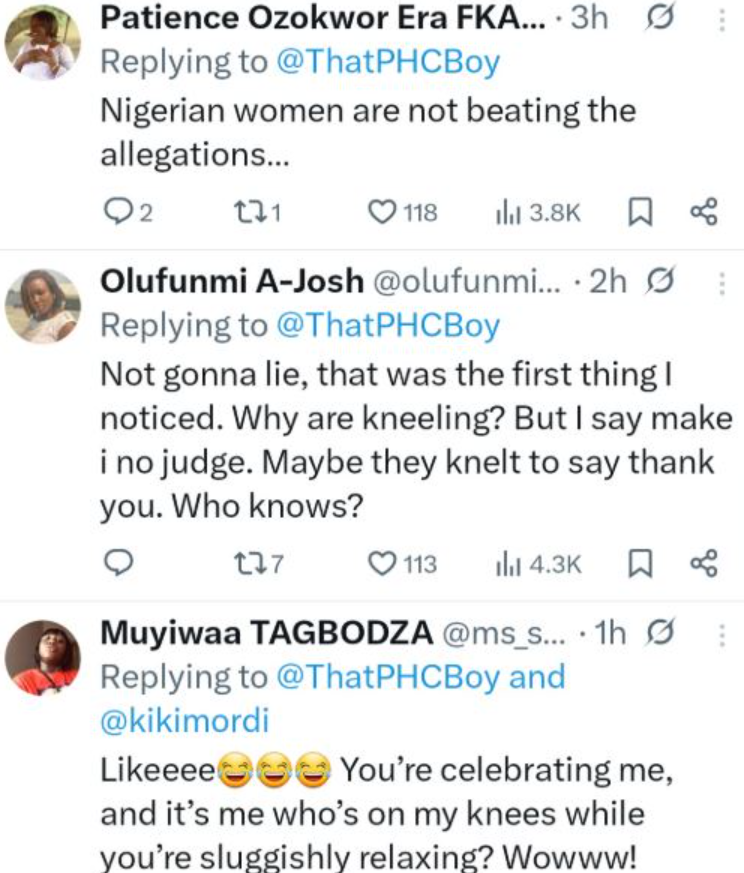Open more options for Patience Ozokwor's tweet
This screenshot has width=744, height=873.
721,19
